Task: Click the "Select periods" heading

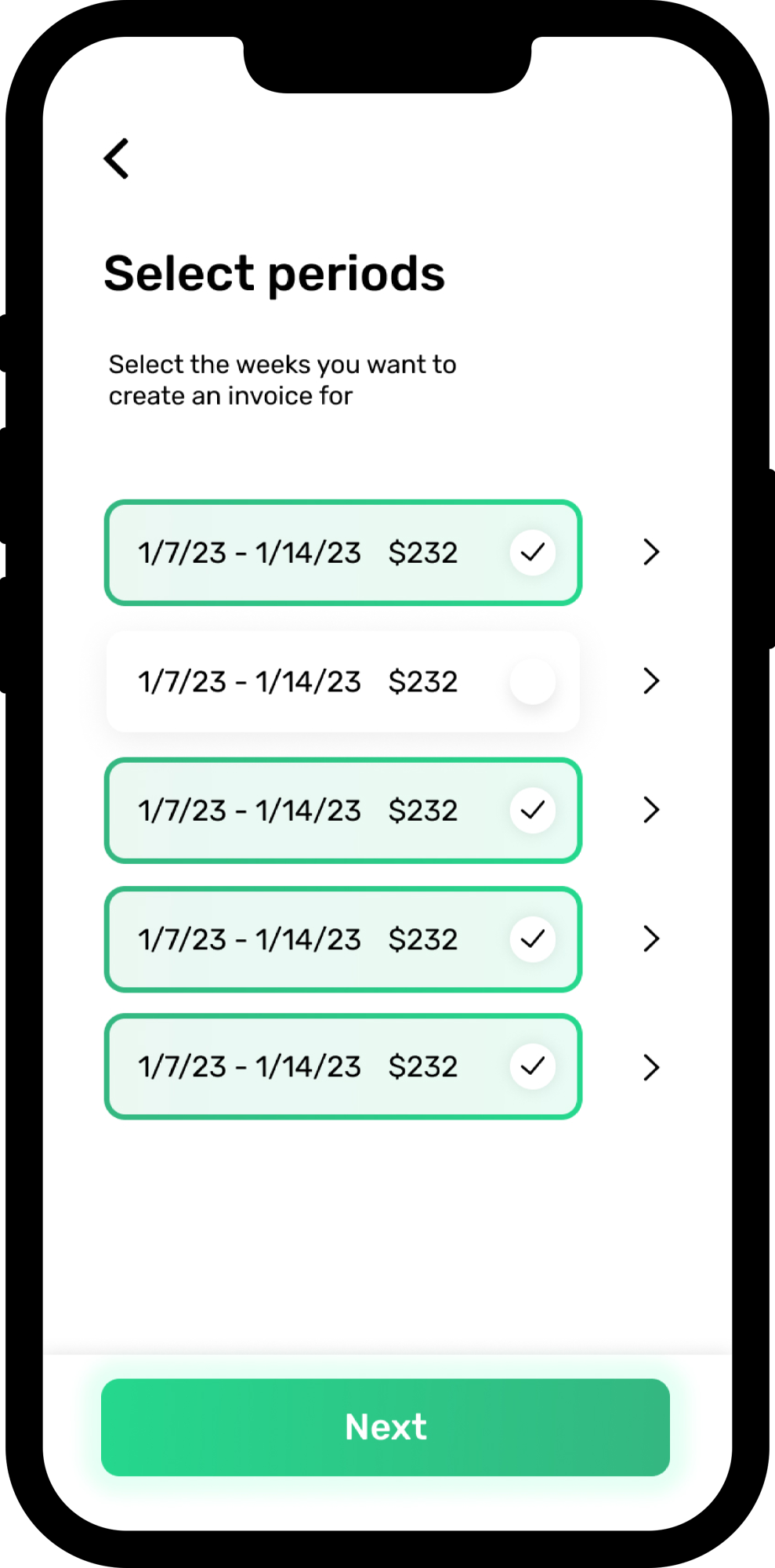Action: pyautogui.click(x=274, y=274)
